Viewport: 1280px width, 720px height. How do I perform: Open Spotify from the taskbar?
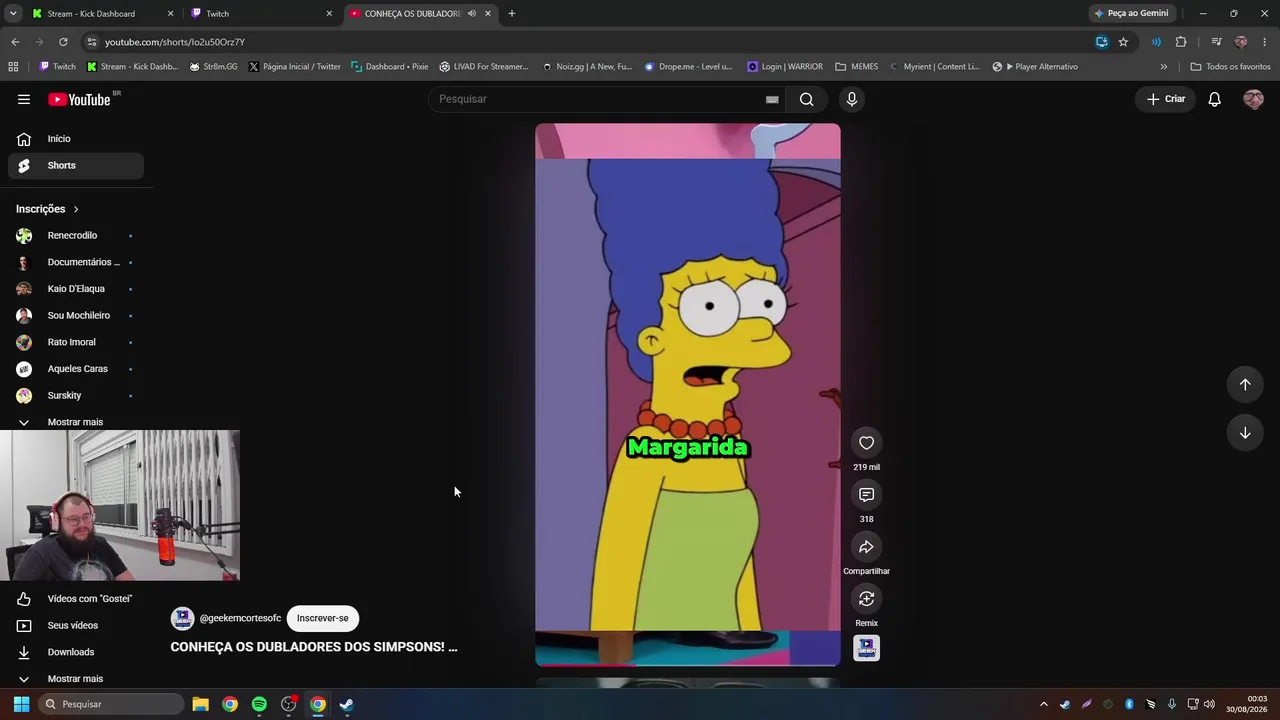click(x=259, y=704)
